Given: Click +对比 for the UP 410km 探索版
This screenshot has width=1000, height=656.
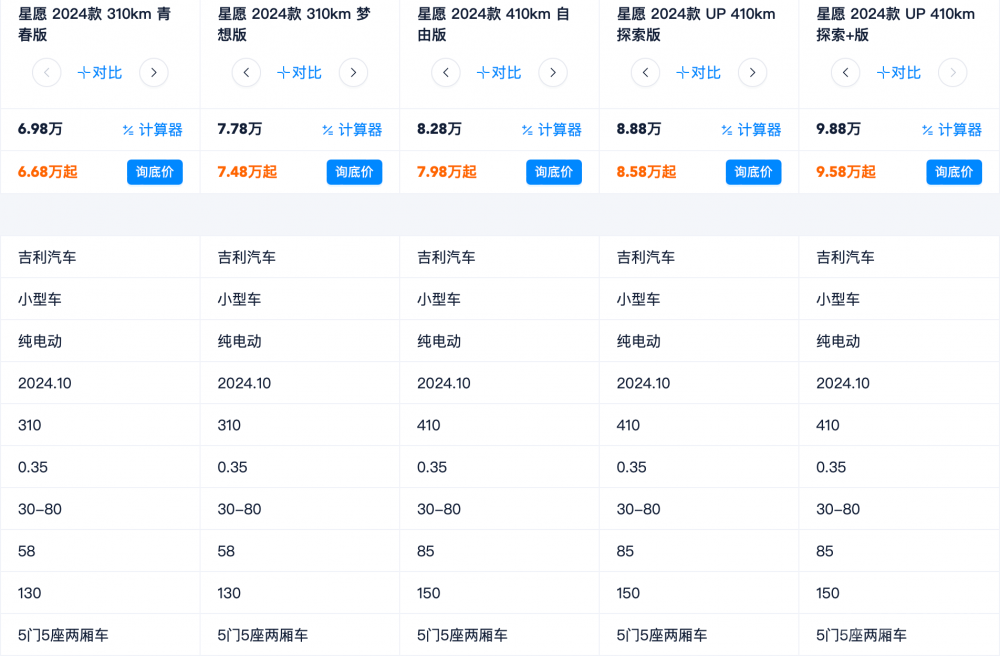Looking at the screenshot, I should click(x=699, y=73).
